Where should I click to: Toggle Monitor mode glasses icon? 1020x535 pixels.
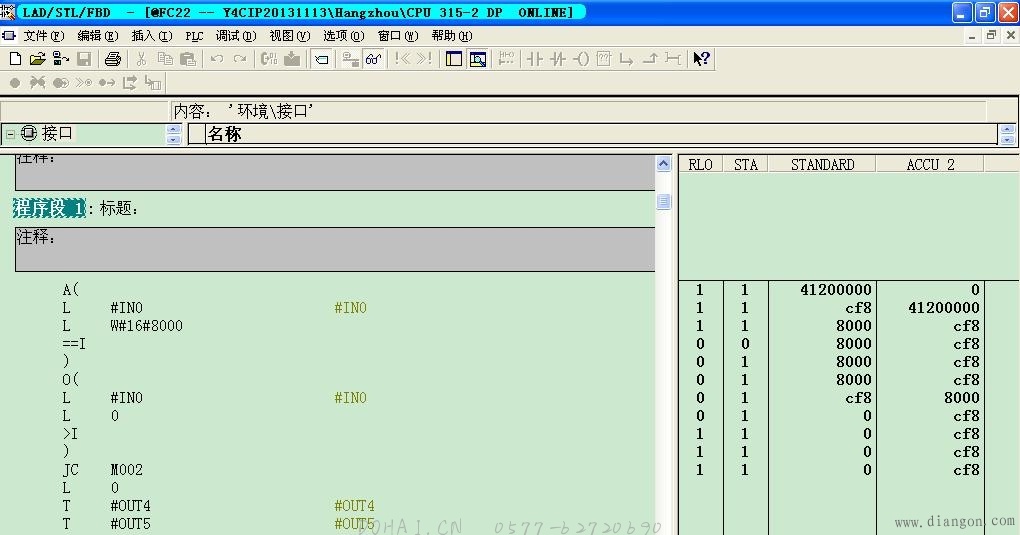[373, 59]
